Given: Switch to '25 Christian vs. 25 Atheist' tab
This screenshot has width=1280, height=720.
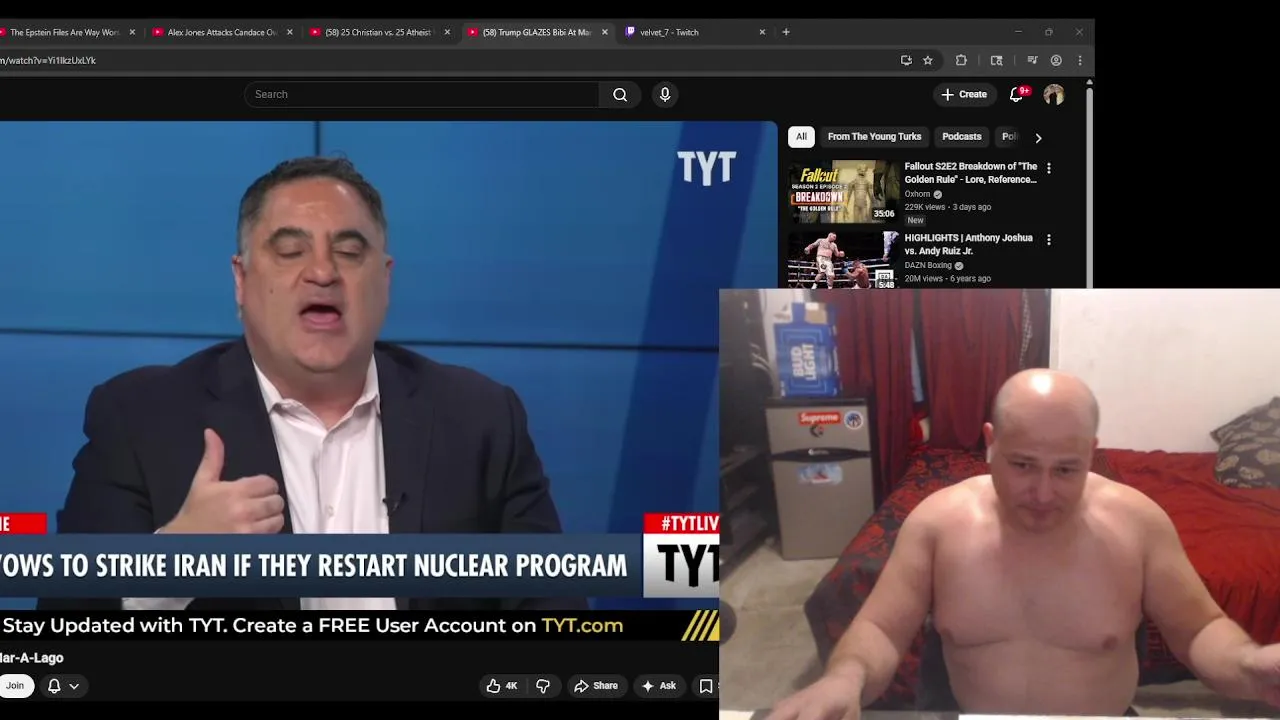Looking at the screenshot, I should coord(378,32).
